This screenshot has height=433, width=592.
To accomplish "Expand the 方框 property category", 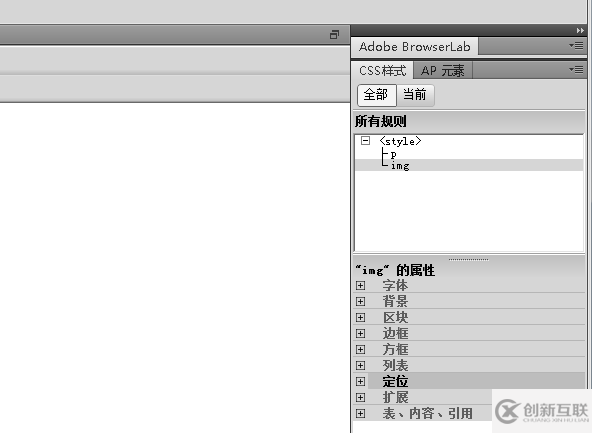I will [x=360, y=350].
